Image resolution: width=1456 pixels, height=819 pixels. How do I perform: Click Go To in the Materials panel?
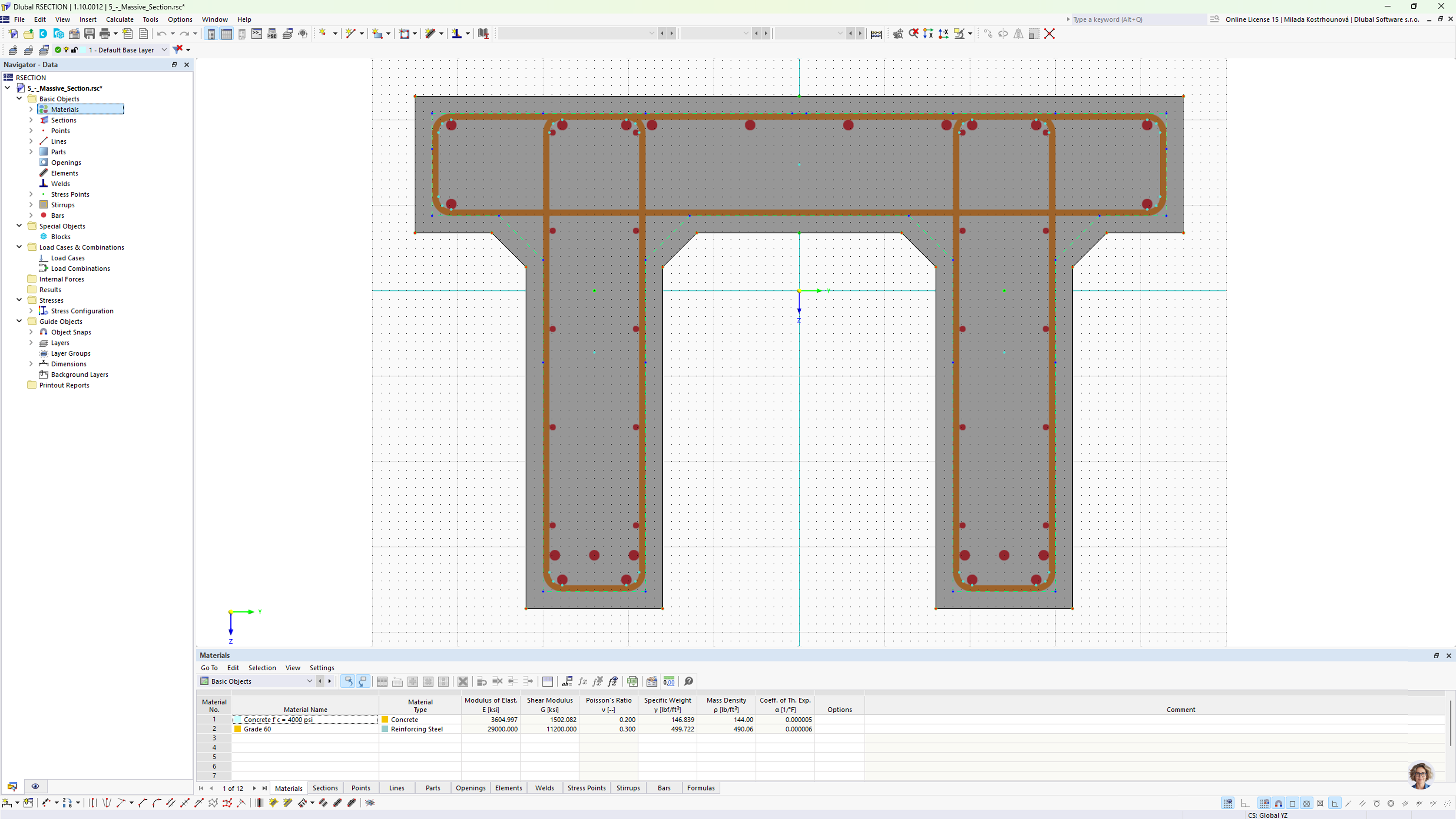(x=209, y=667)
